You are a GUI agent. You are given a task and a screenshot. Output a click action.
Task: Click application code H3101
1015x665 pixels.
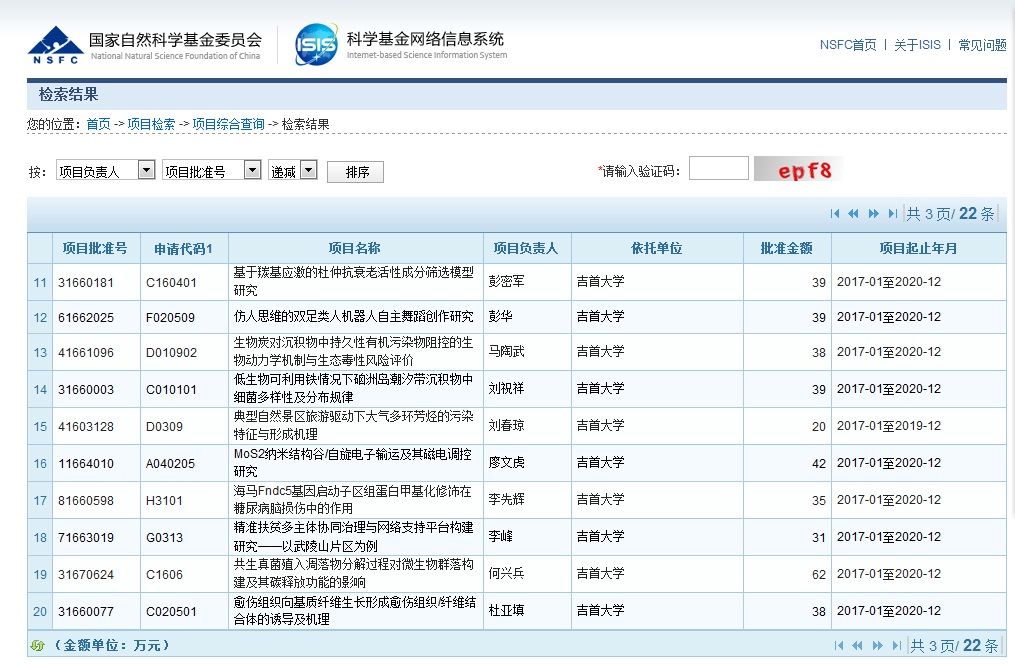point(164,500)
